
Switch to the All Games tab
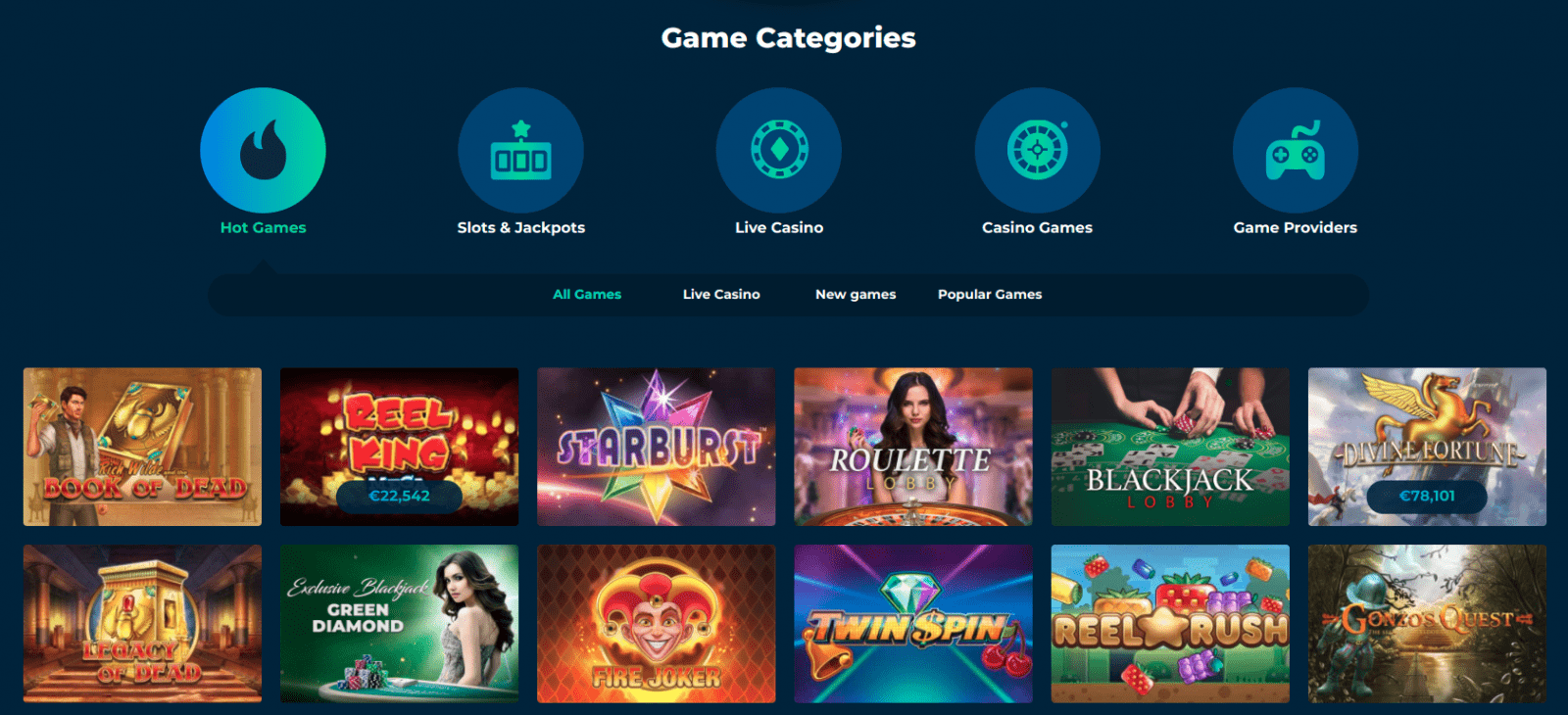coord(587,294)
